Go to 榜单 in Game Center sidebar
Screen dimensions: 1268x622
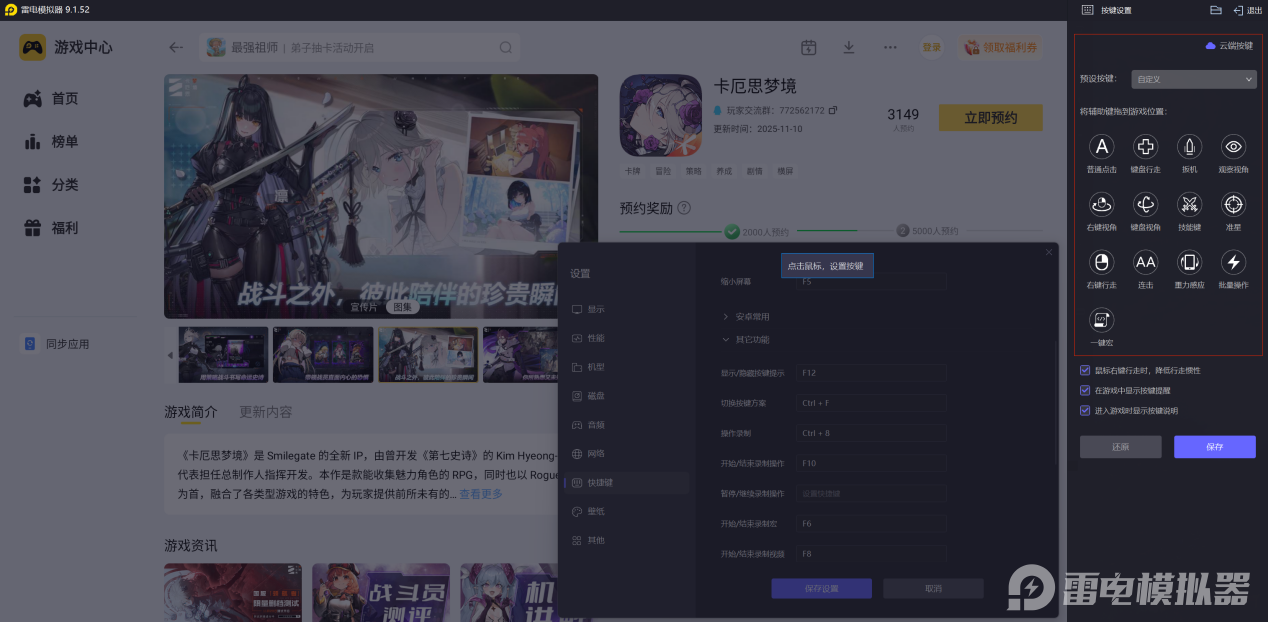[52, 142]
